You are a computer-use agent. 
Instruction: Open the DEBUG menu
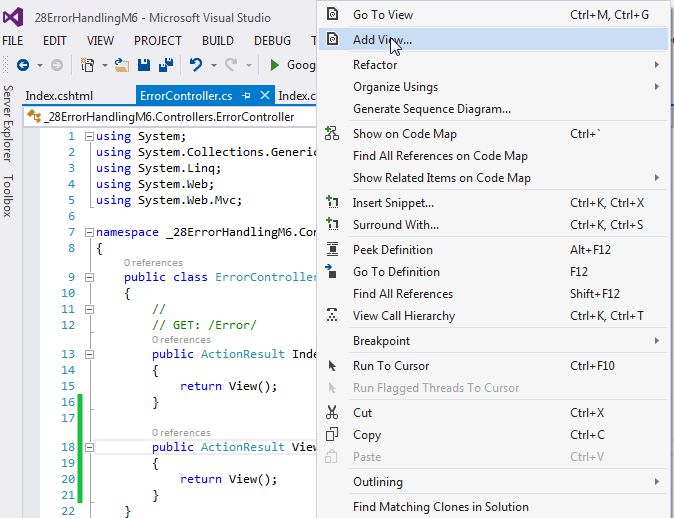click(272, 40)
